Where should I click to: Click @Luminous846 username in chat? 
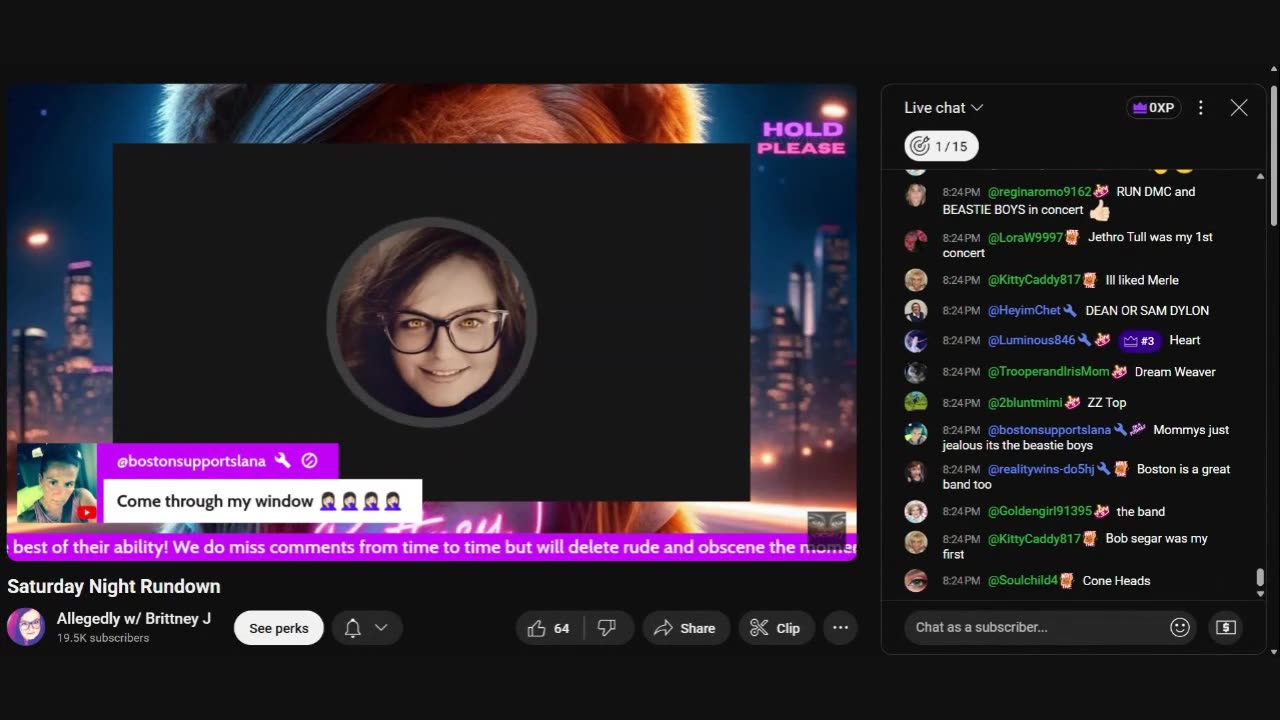click(1031, 341)
